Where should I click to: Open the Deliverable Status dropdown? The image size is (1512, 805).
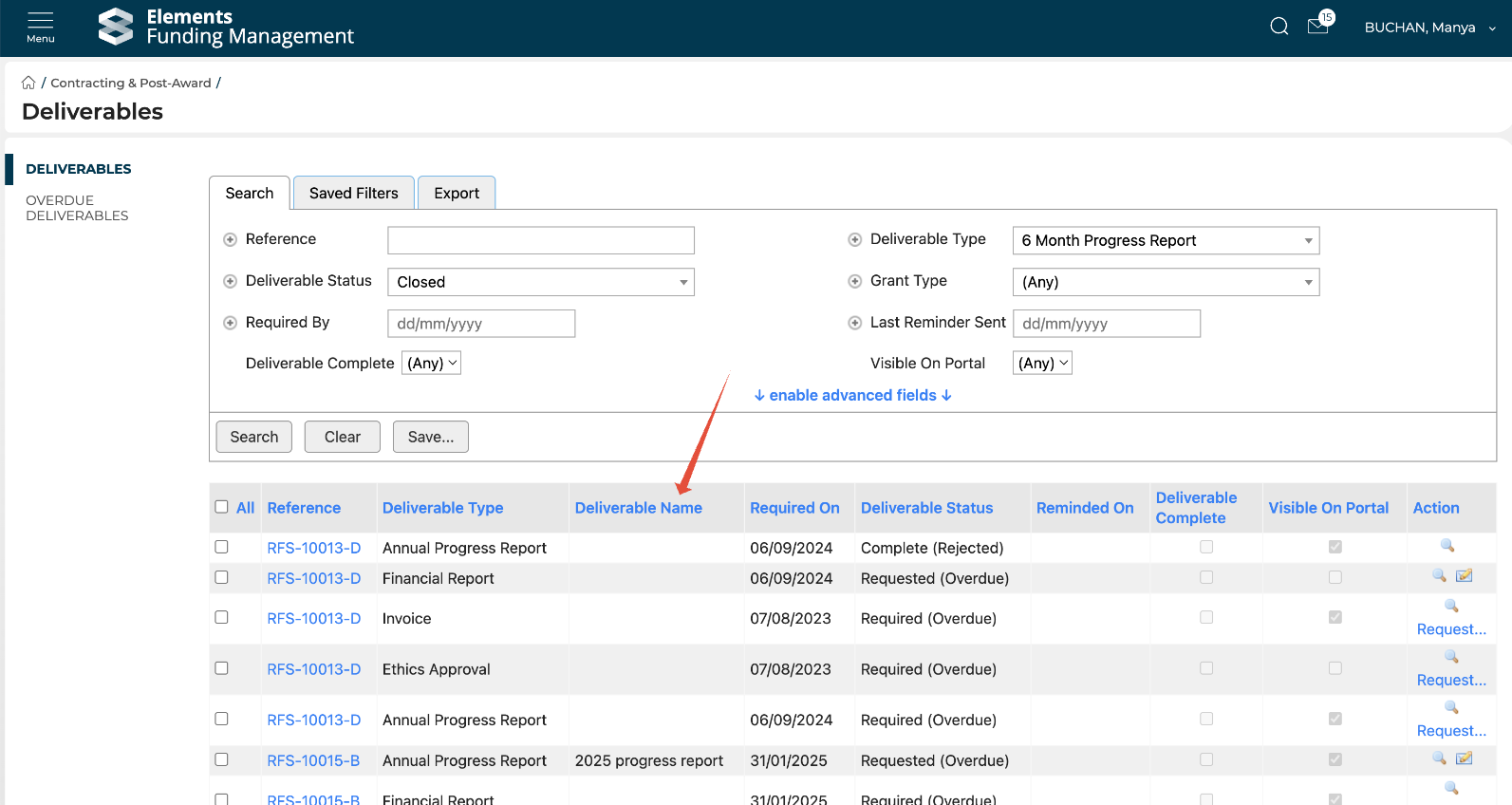click(x=541, y=282)
